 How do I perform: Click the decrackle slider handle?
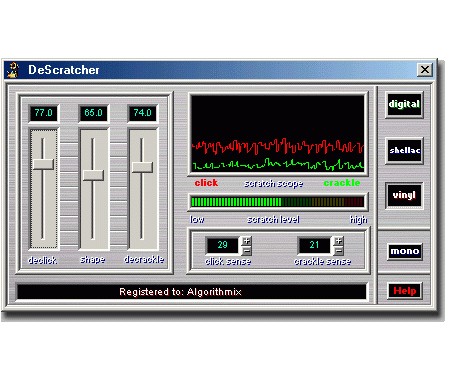point(142,167)
